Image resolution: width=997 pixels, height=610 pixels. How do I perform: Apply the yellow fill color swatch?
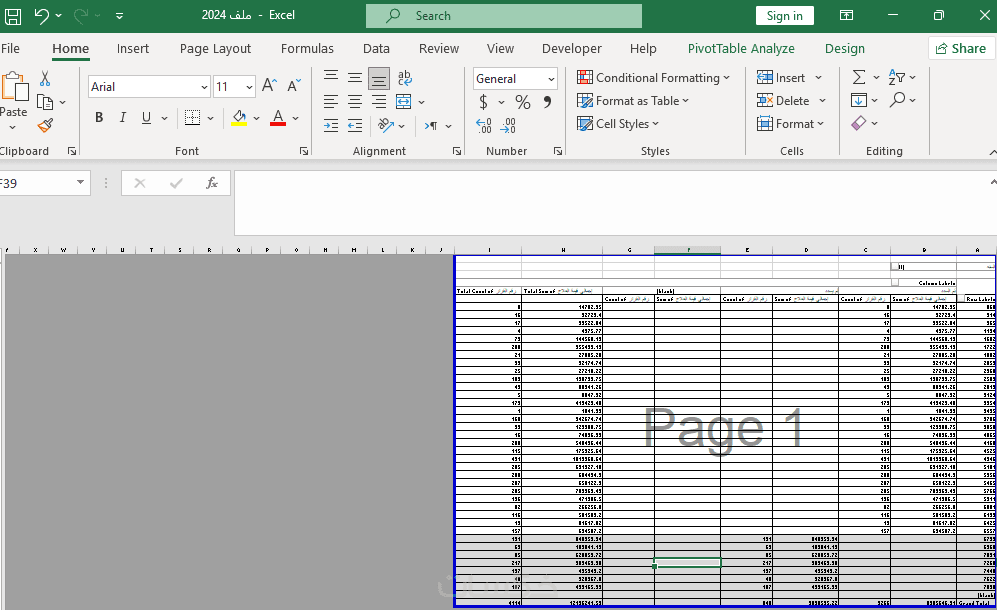239,118
